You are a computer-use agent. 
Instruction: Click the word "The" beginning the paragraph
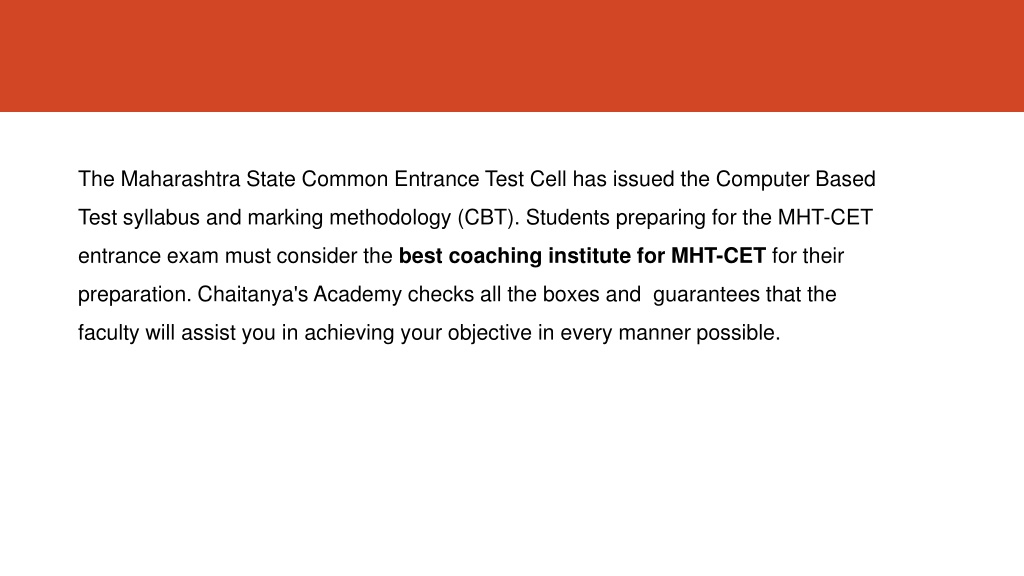(x=96, y=179)
